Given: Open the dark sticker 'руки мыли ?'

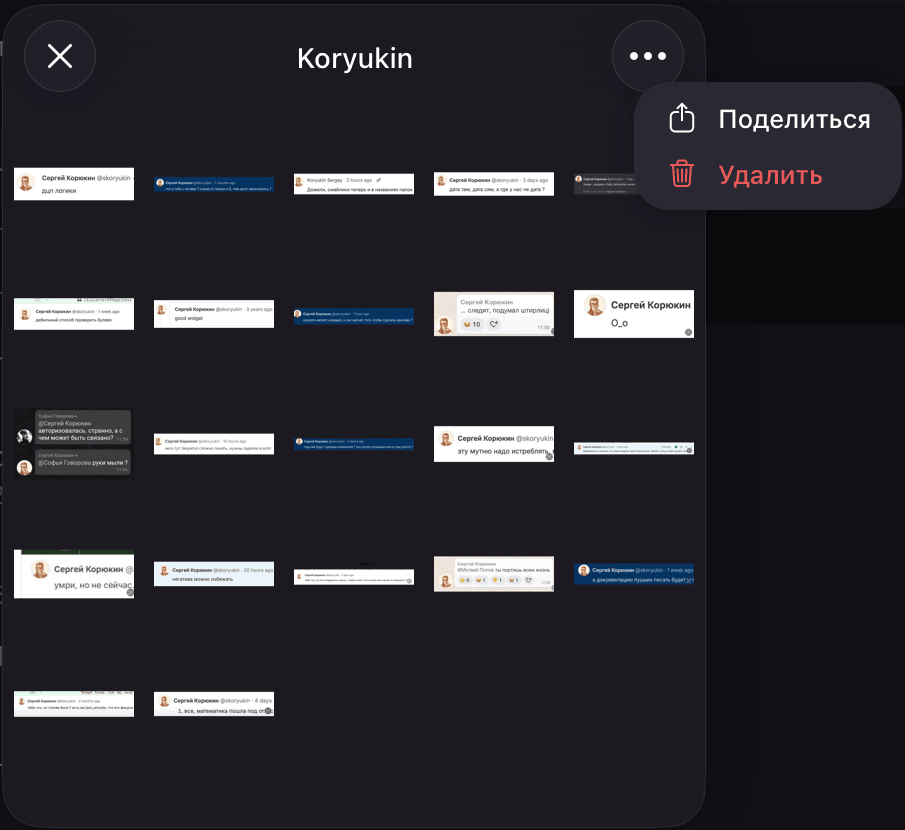Looking at the screenshot, I should coord(74,444).
